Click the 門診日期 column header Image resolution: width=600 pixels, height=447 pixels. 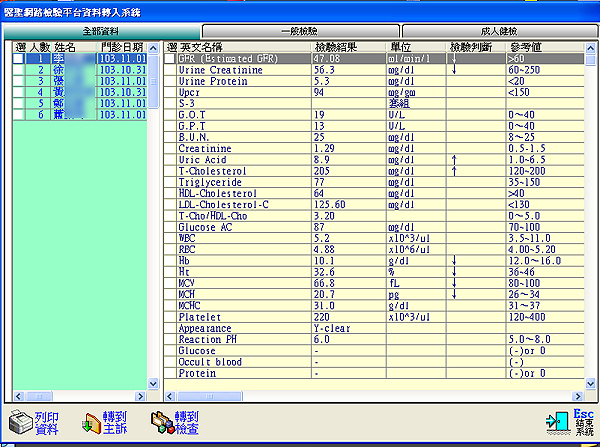click(121, 47)
